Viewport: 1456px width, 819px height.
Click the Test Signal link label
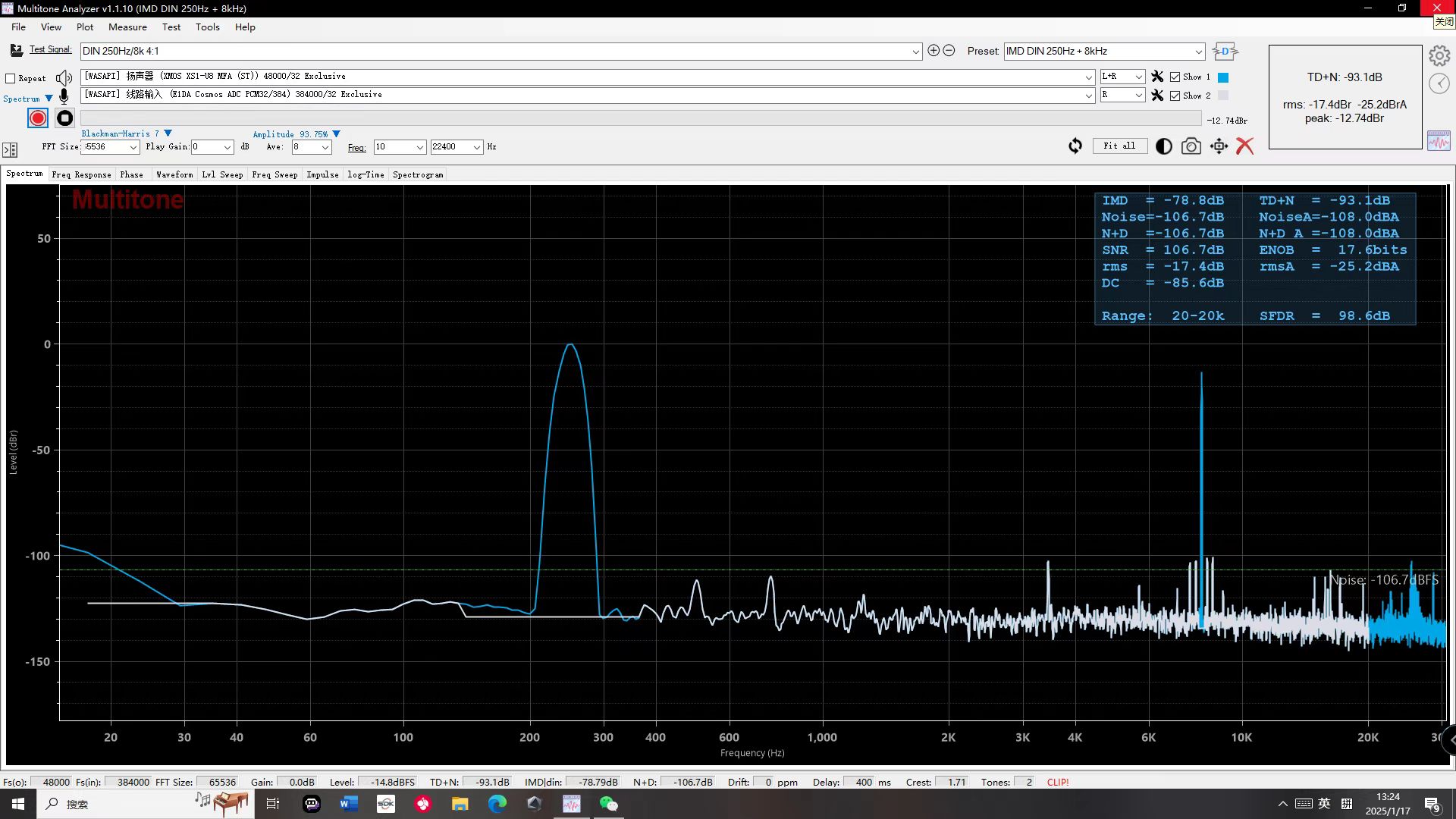coord(50,49)
